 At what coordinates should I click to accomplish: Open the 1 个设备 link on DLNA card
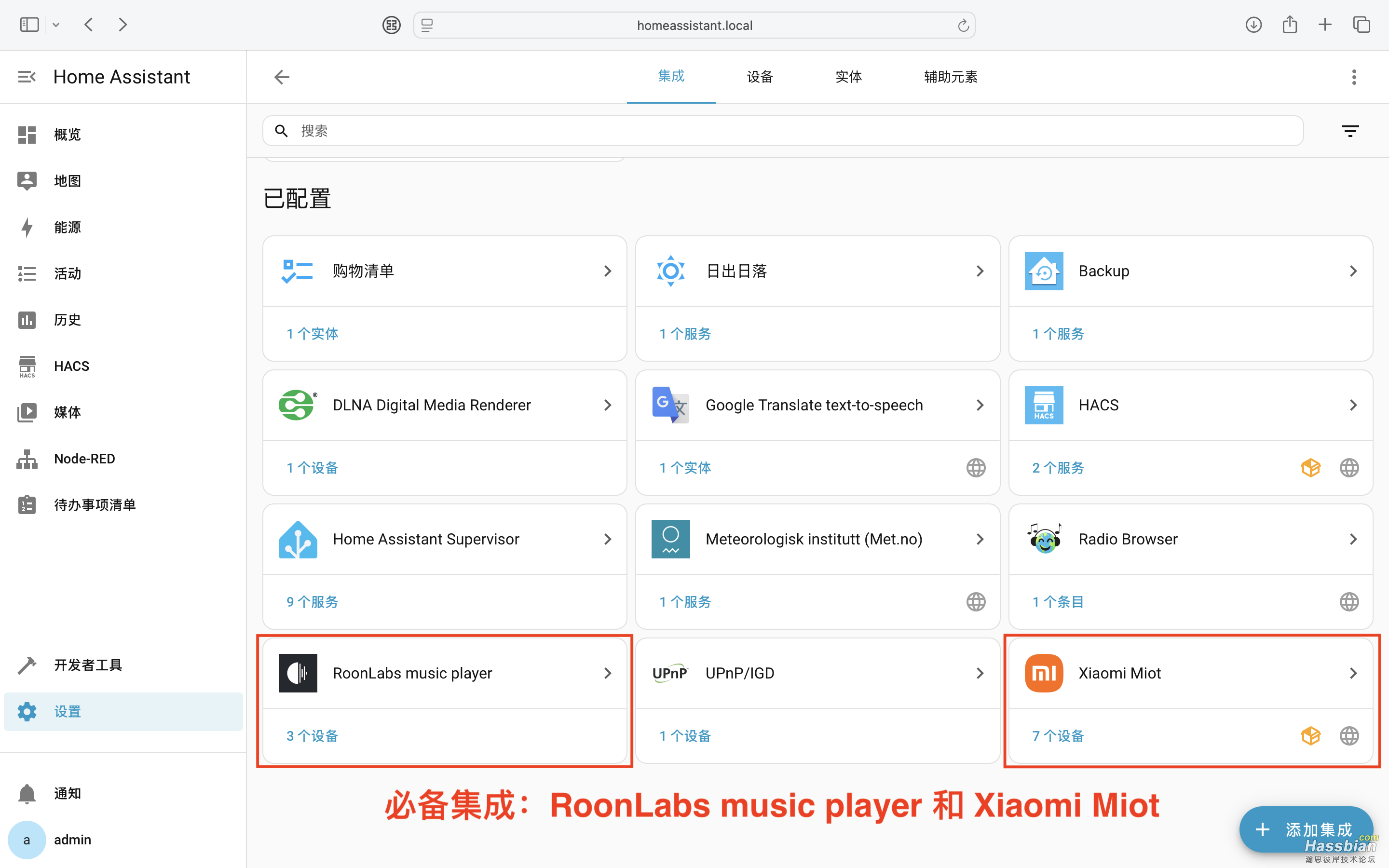click(x=311, y=467)
